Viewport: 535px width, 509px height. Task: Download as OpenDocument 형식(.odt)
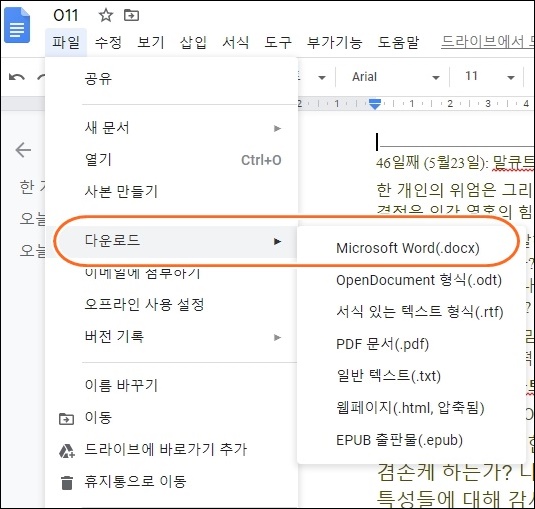coord(411,280)
